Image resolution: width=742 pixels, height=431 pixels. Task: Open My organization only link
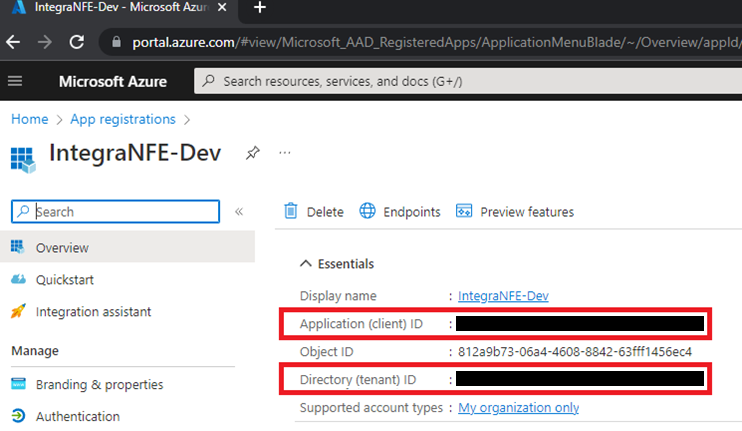[x=518, y=407]
